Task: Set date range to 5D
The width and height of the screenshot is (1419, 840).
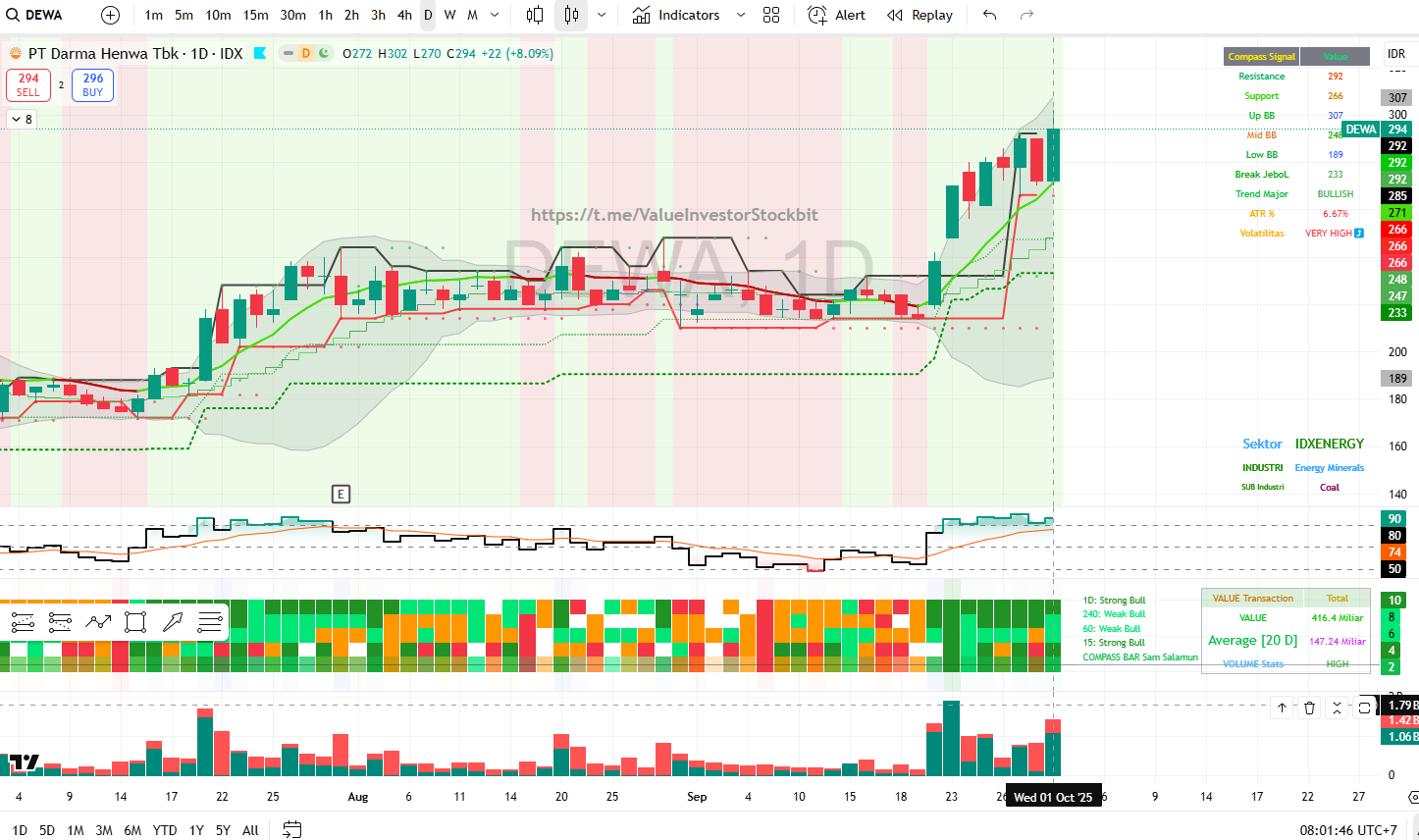Action: 47,830
